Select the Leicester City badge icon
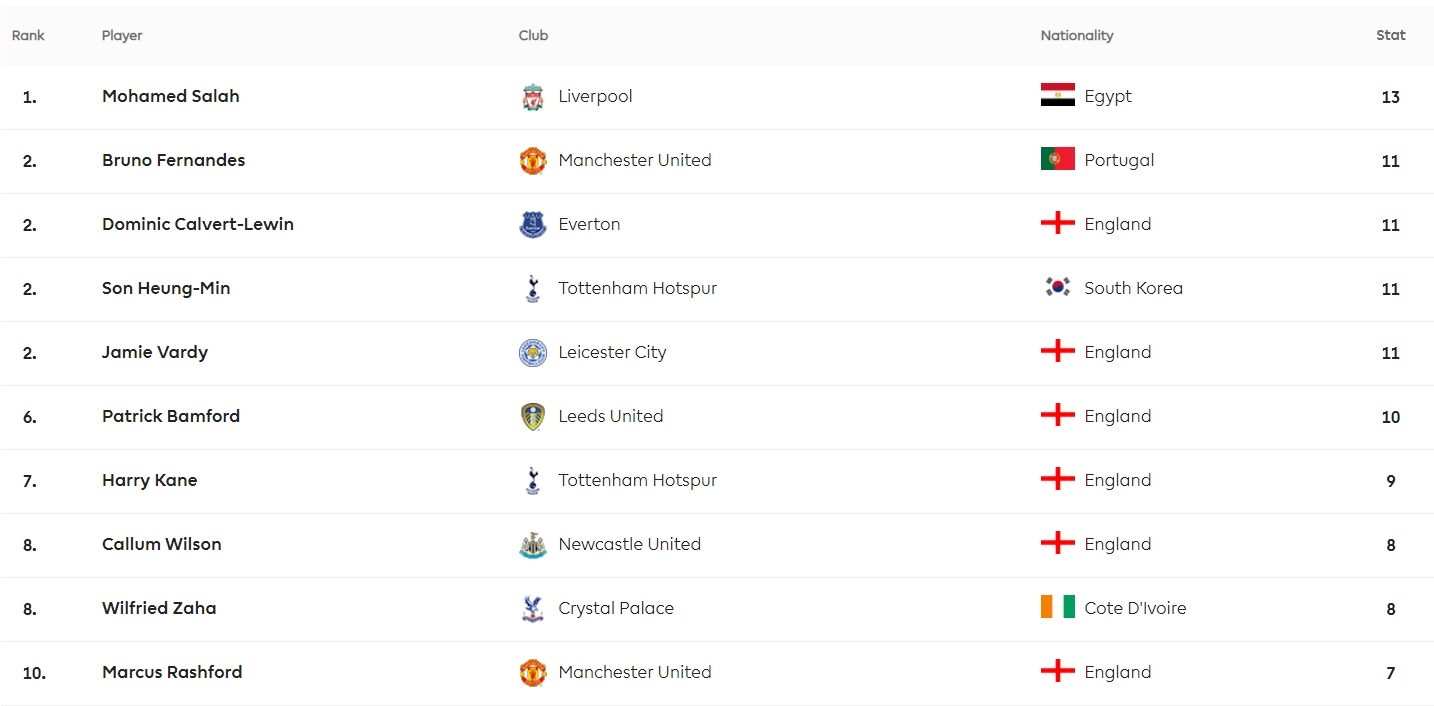 click(533, 353)
